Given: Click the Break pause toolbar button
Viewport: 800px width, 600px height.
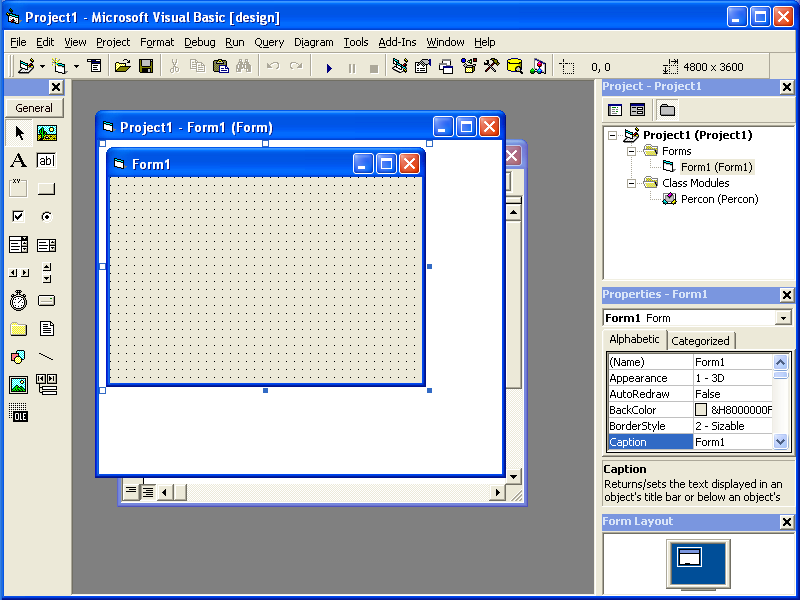Looking at the screenshot, I should (352, 67).
